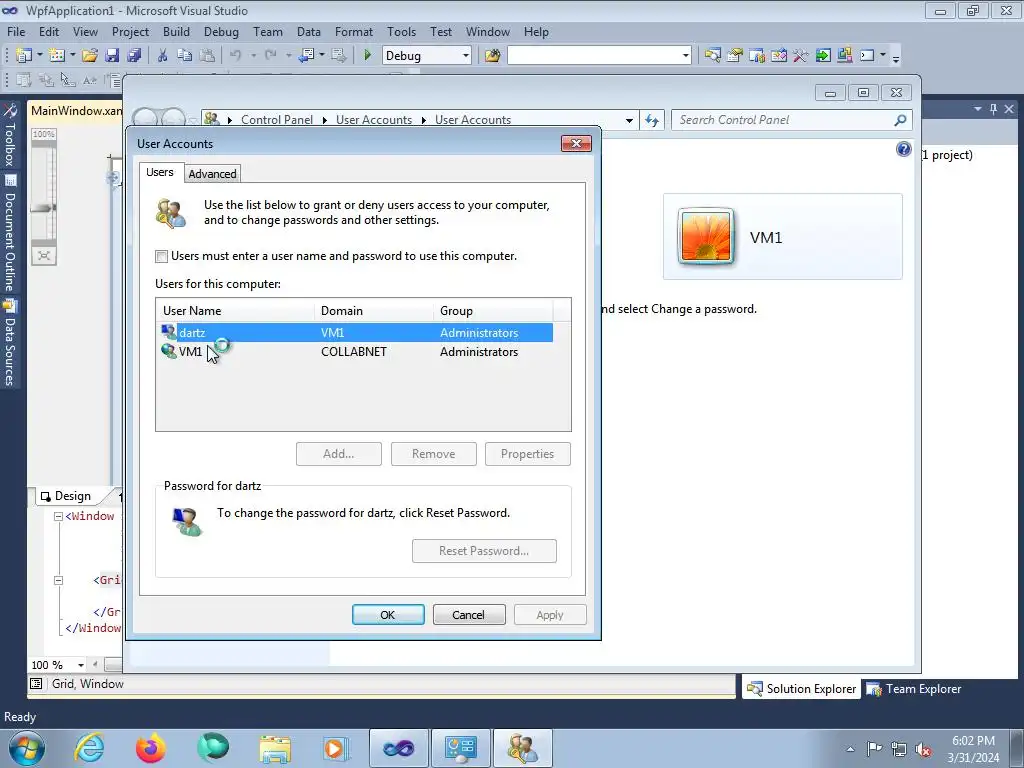The image size is (1024, 768).
Task: Click the Reset Password... button
Action: (484, 551)
